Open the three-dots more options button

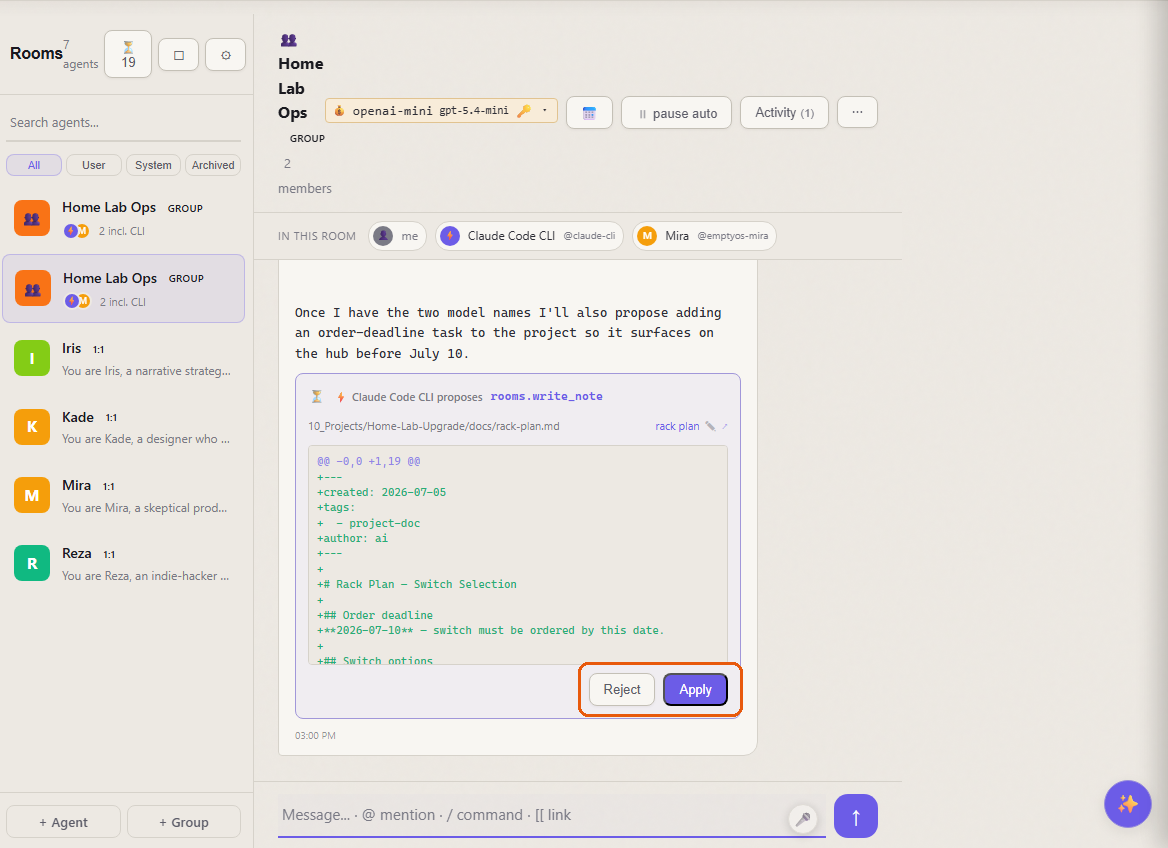857,113
